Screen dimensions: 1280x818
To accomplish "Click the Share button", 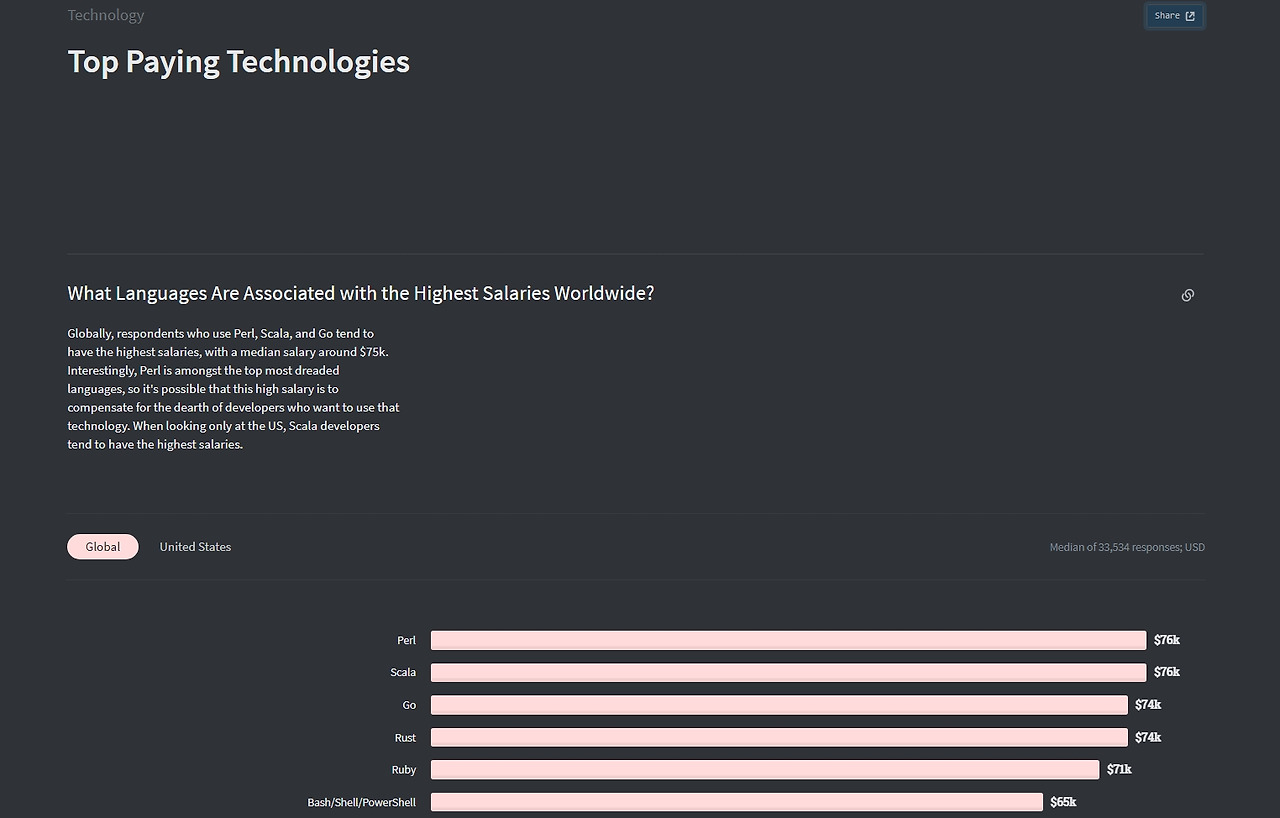I will (x=1175, y=16).
